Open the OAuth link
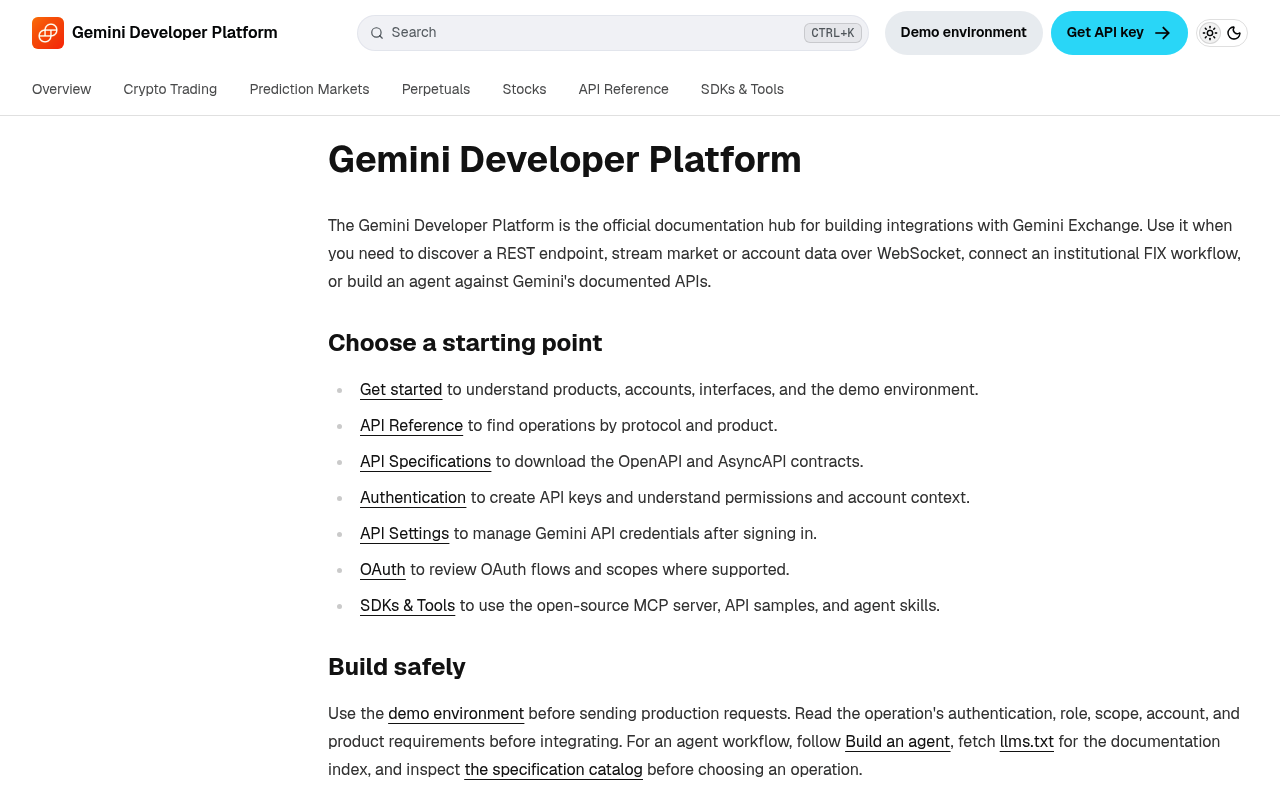This screenshot has width=1280, height=800. 383,570
